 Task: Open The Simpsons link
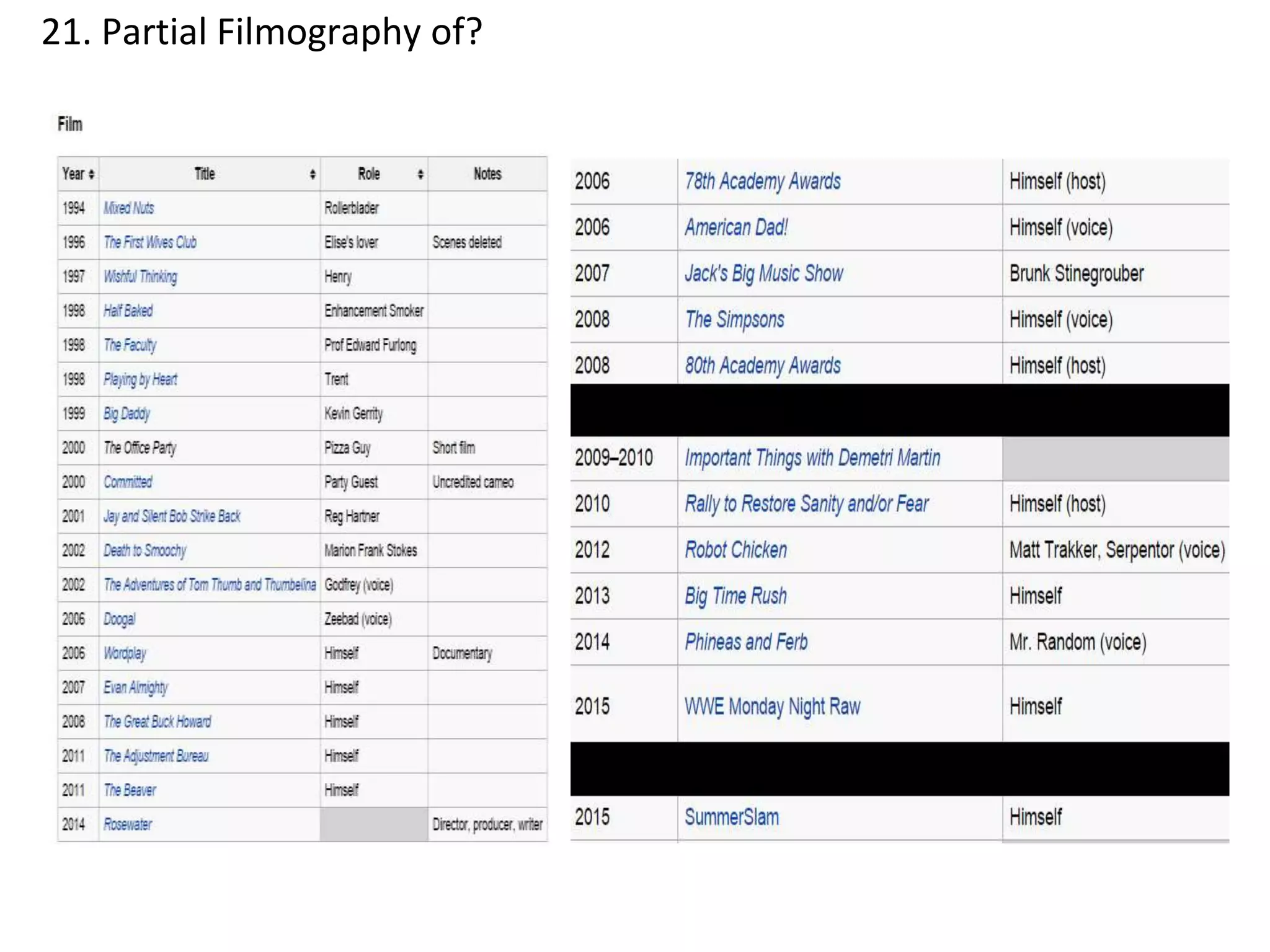pyautogui.click(x=735, y=320)
